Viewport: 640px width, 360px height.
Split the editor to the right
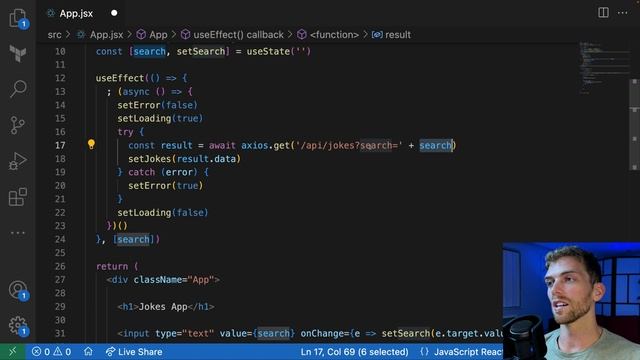tap(603, 13)
